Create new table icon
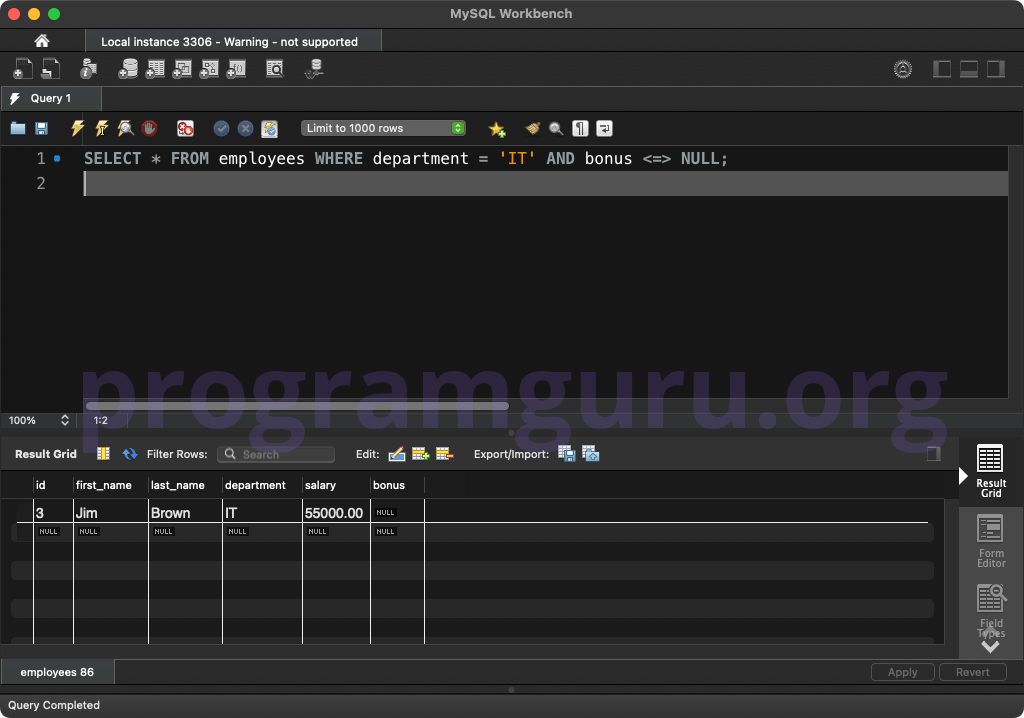 point(155,69)
